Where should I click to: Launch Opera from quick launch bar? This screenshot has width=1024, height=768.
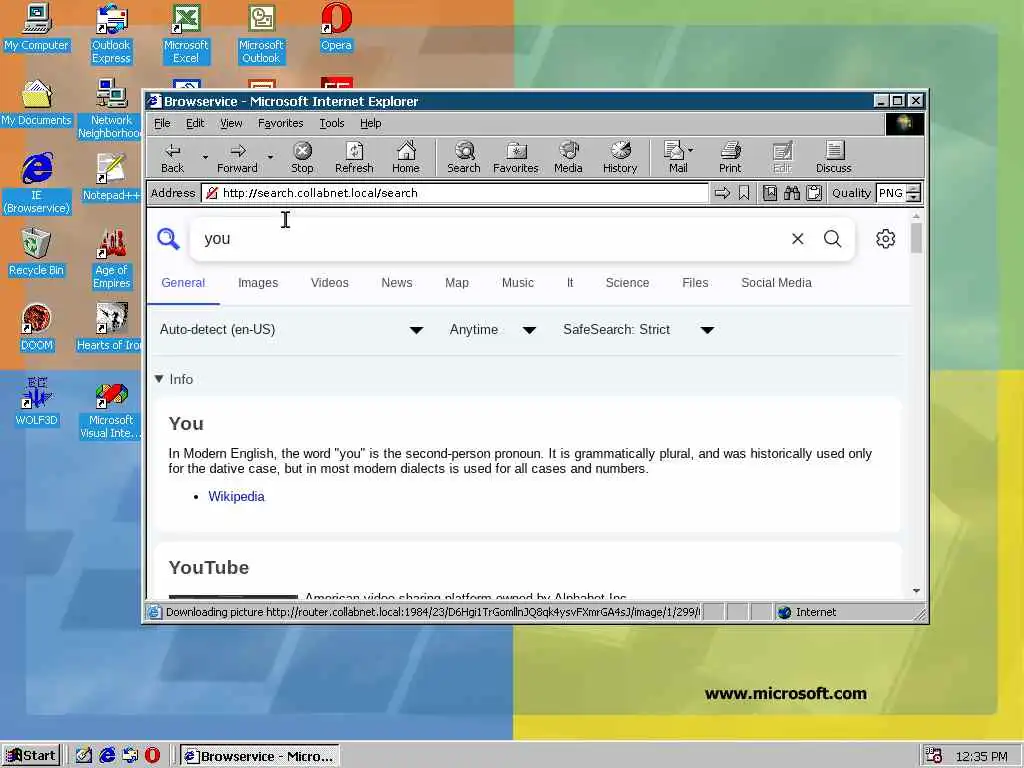click(x=152, y=756)
